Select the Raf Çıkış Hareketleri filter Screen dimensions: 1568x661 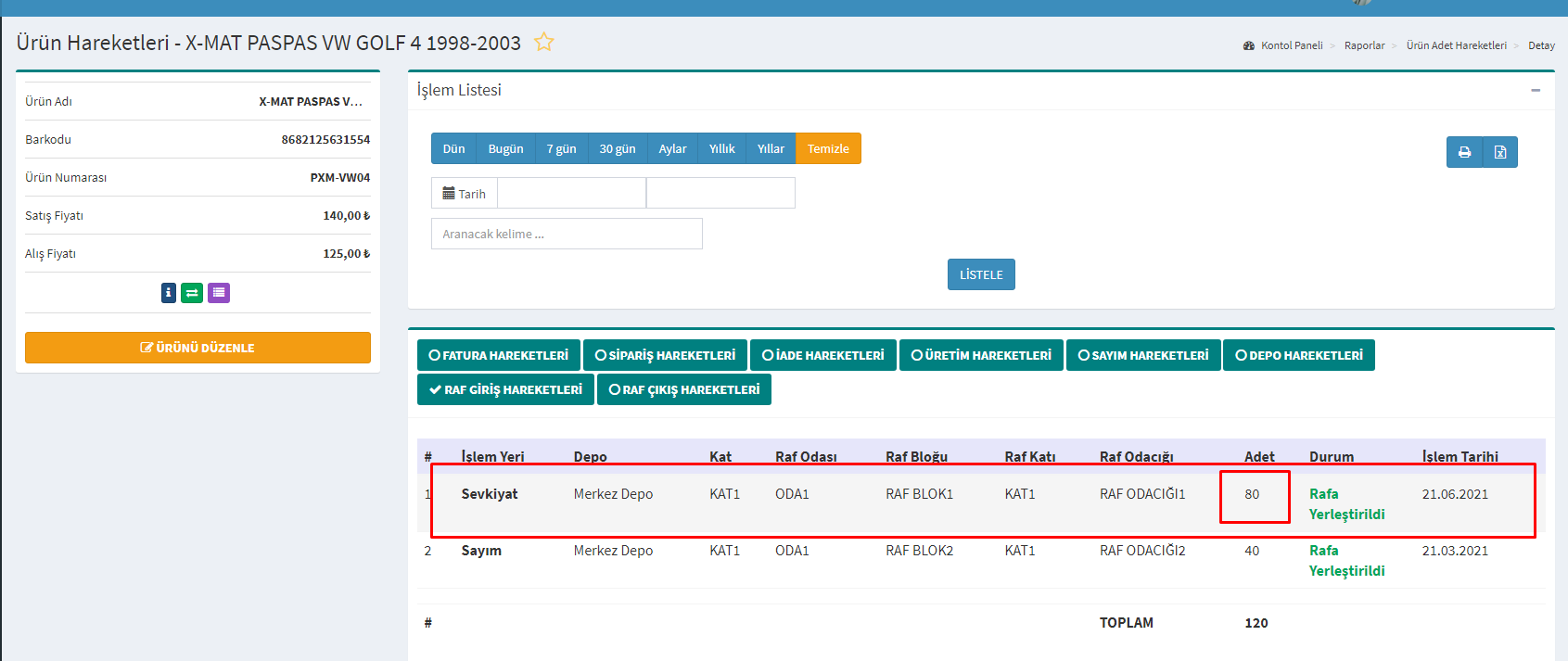683,389
